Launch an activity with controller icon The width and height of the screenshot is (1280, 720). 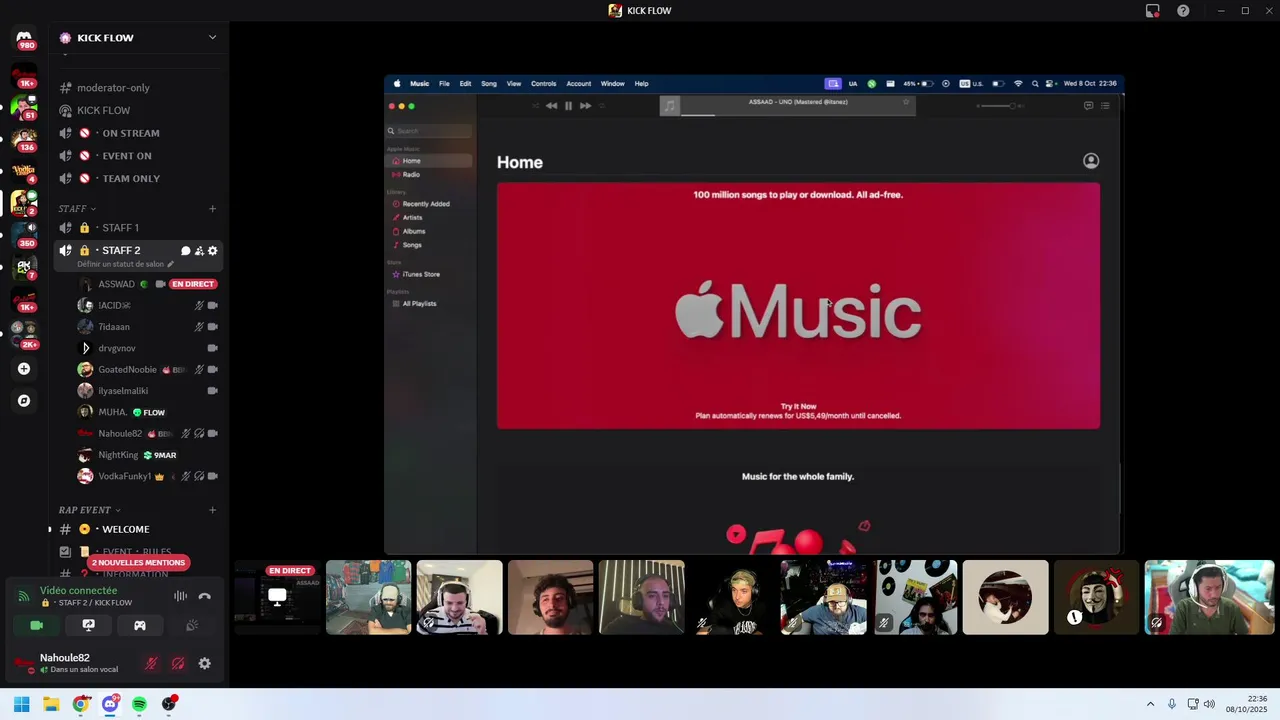tap(140, 625)
